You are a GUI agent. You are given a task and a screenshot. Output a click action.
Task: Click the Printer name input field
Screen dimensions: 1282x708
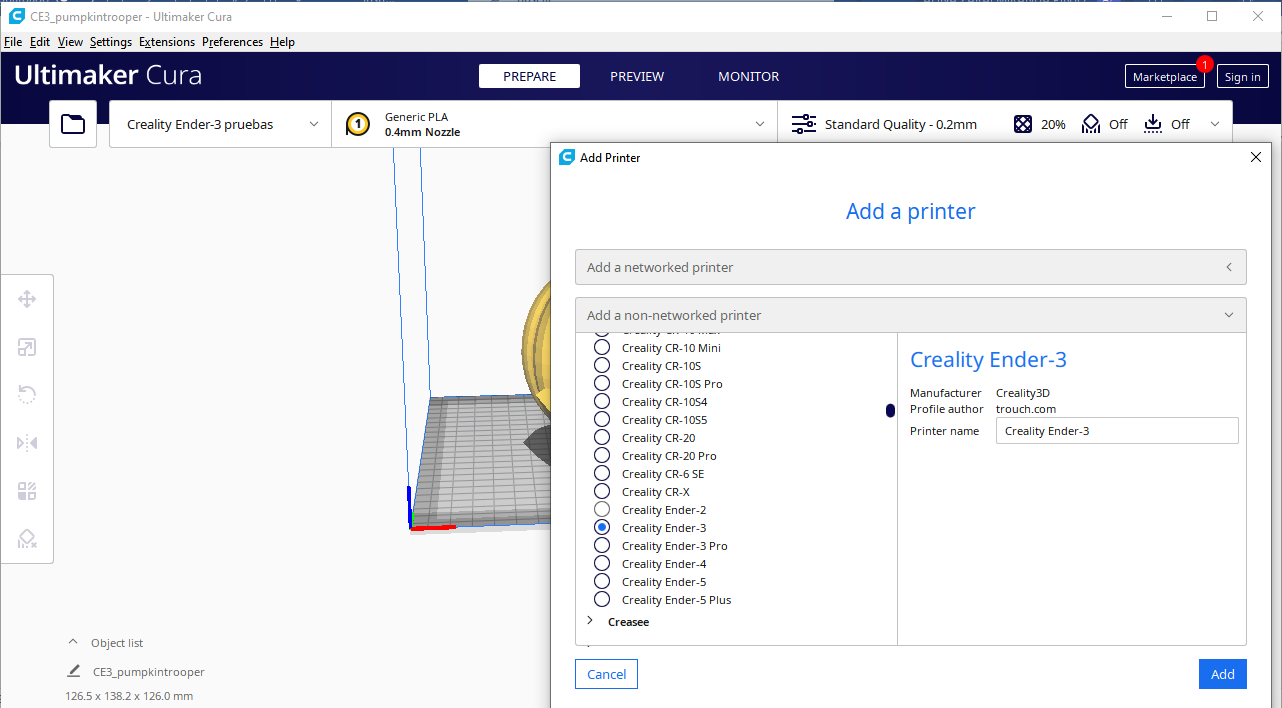click(1117, 431)
